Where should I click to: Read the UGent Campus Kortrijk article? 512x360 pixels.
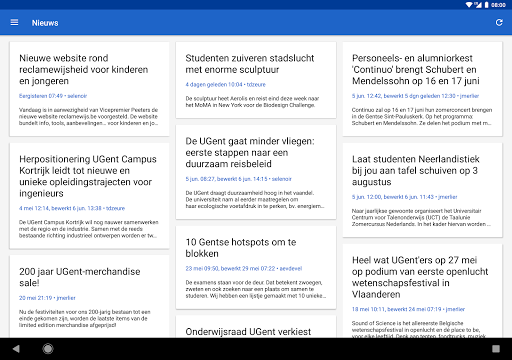pos(89,196)
